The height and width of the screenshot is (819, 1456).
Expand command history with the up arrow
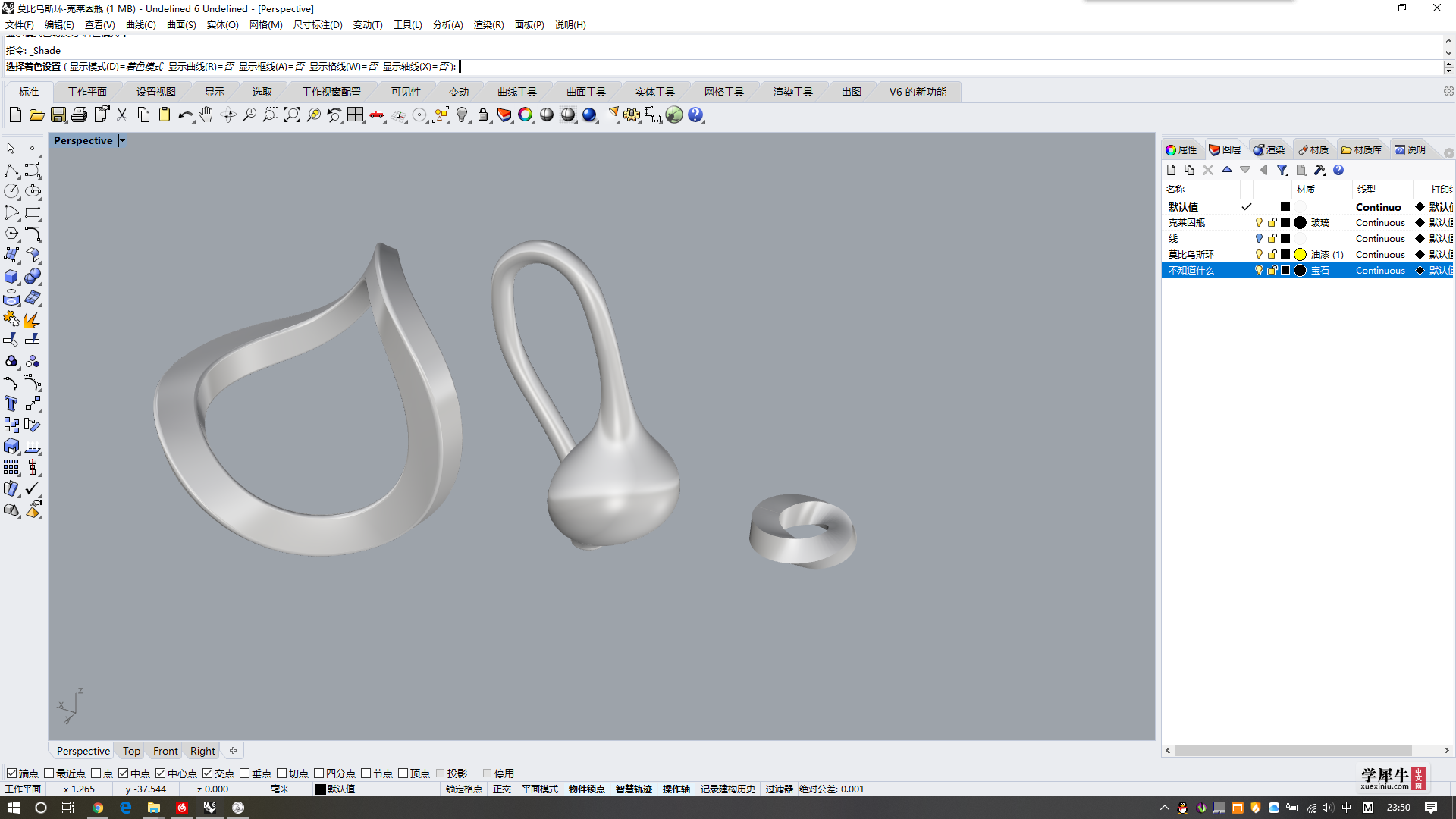click(x=1448, y=42)
